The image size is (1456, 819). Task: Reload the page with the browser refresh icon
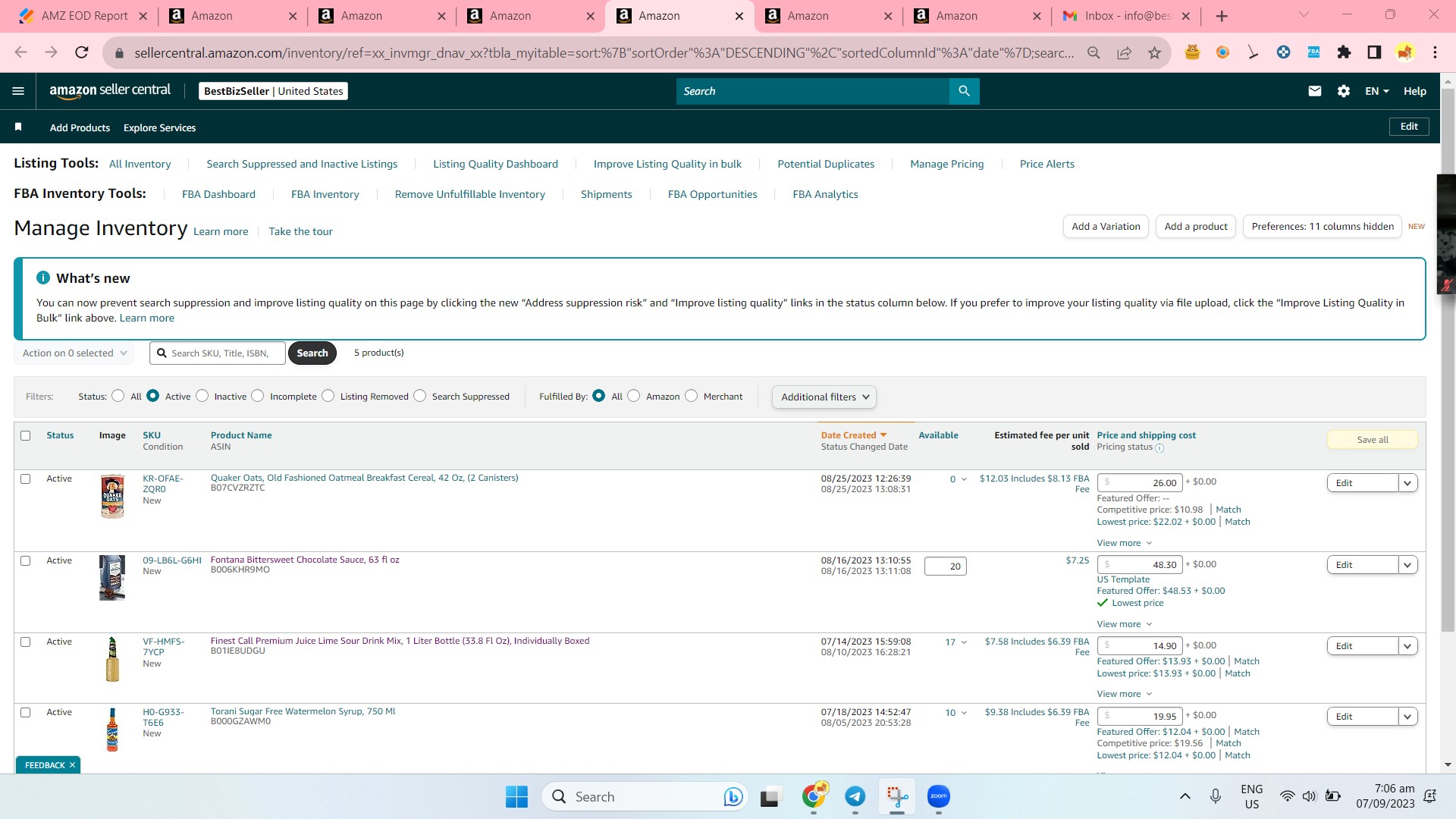(x=81, y=52)
